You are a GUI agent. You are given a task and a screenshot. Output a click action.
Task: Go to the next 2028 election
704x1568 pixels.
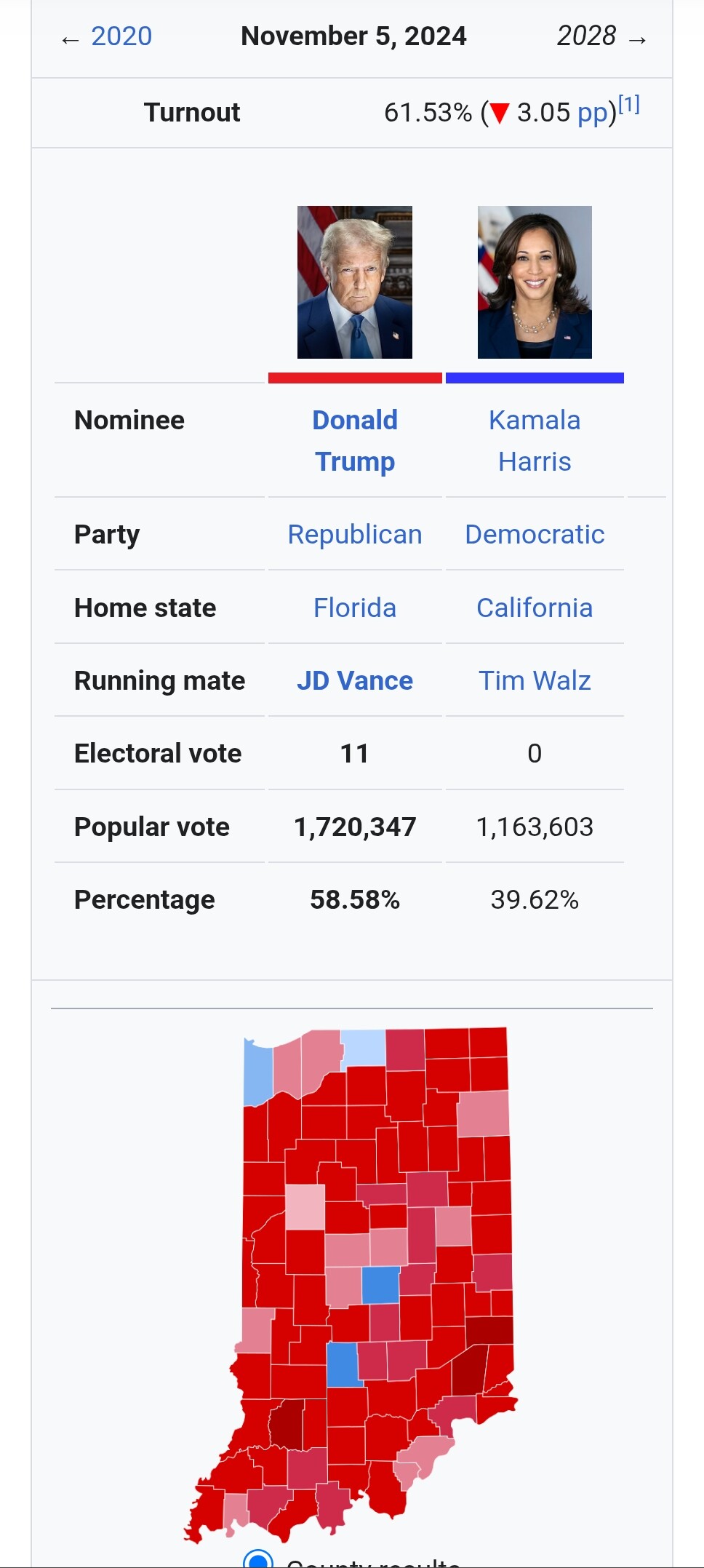(586, 36)
